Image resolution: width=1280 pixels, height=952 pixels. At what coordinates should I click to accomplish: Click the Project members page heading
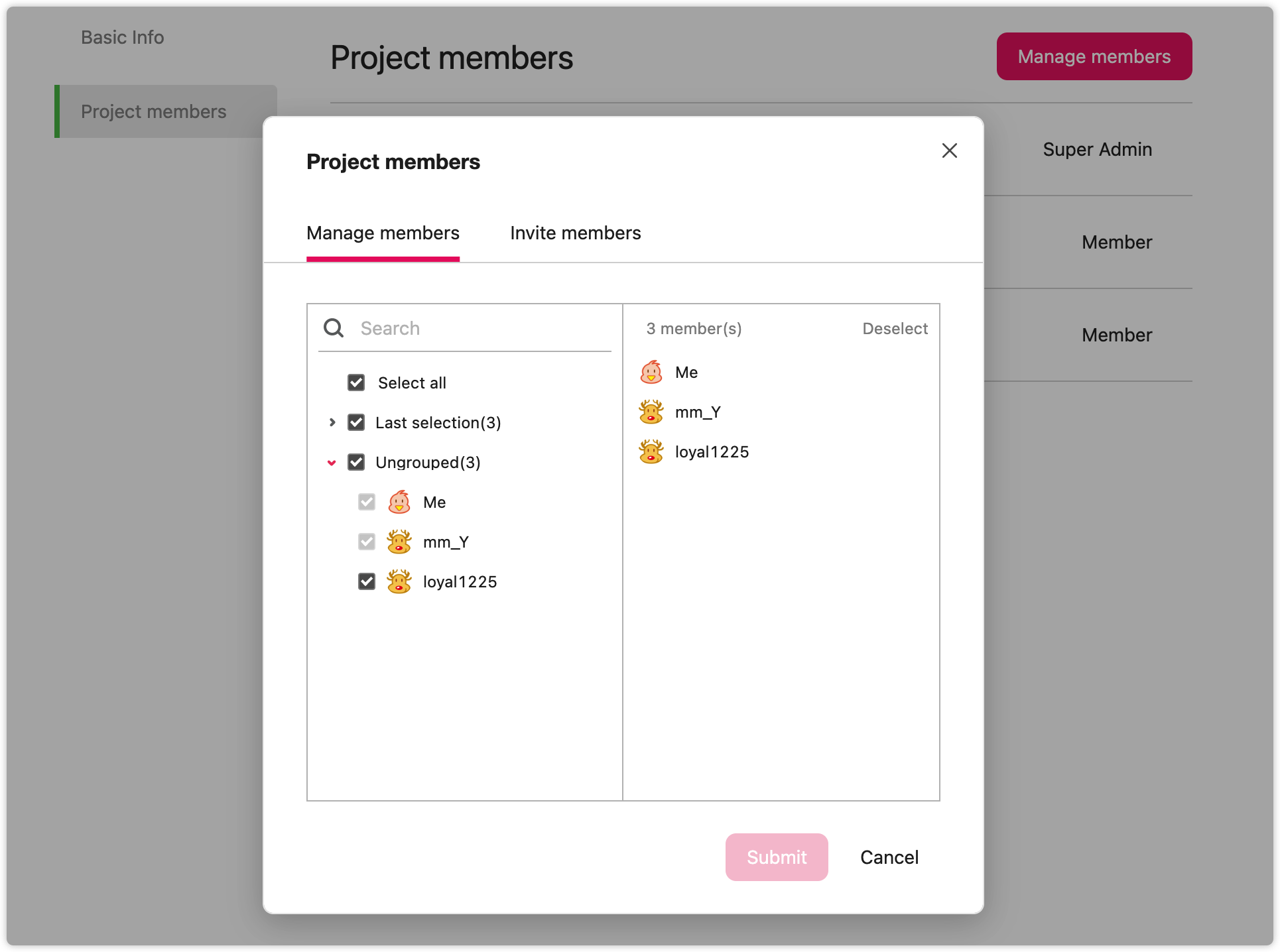[x=452, y=58]
